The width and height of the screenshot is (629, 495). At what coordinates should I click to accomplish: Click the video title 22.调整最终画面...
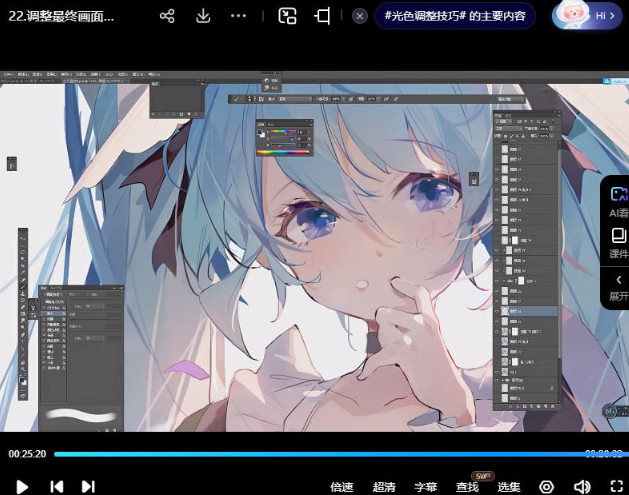tap(61, 16)
